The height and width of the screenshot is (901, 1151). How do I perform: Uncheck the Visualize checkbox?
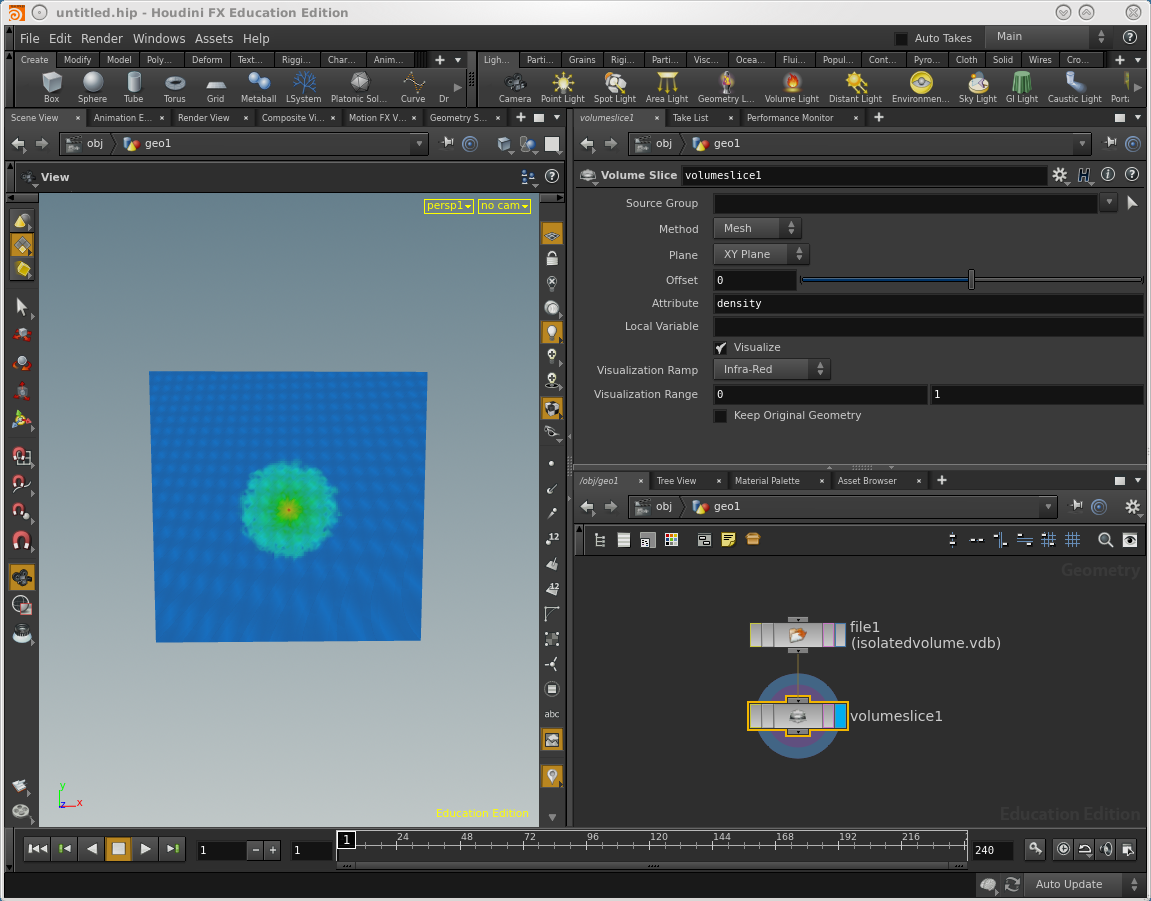click(x=721, y=348)
